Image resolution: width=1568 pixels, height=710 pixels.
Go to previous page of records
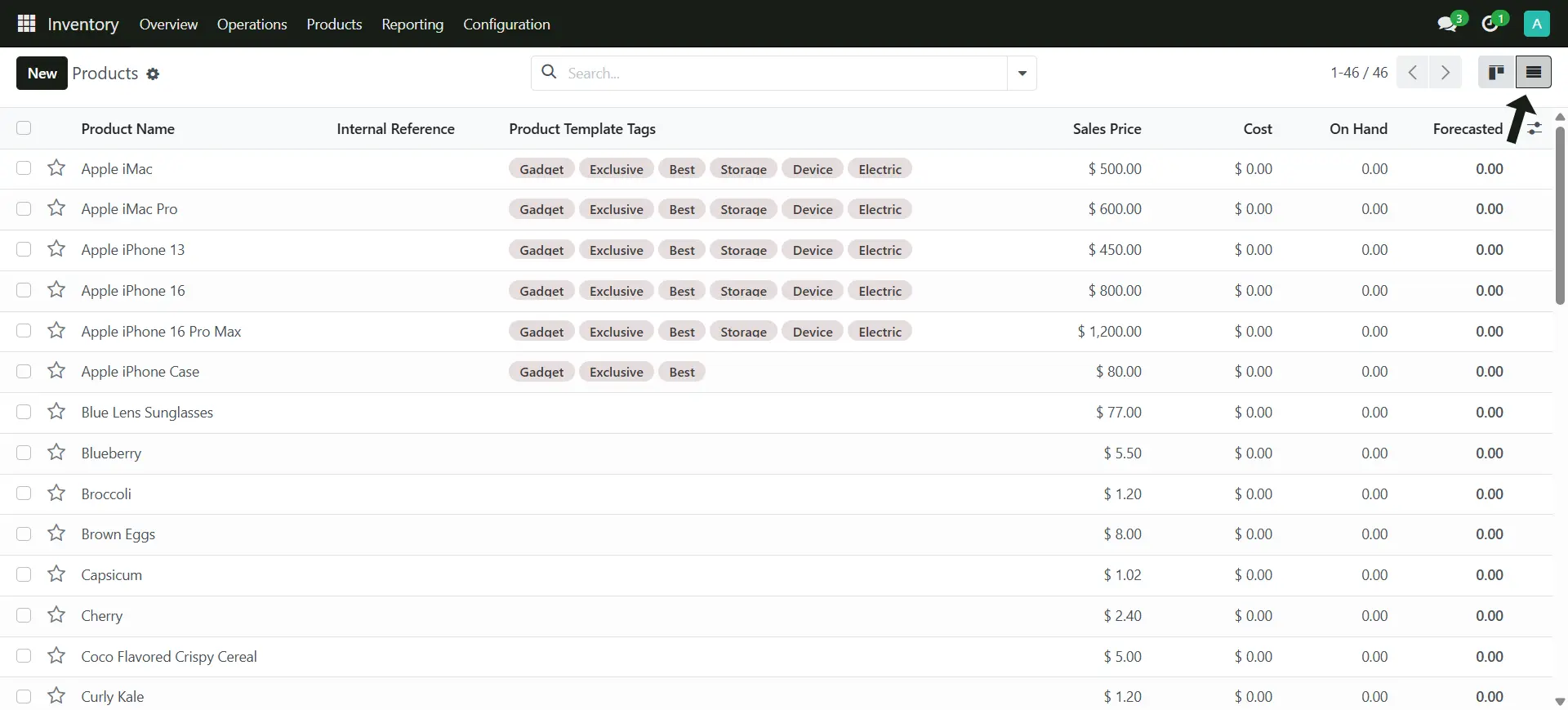[x=1412, y=73]
